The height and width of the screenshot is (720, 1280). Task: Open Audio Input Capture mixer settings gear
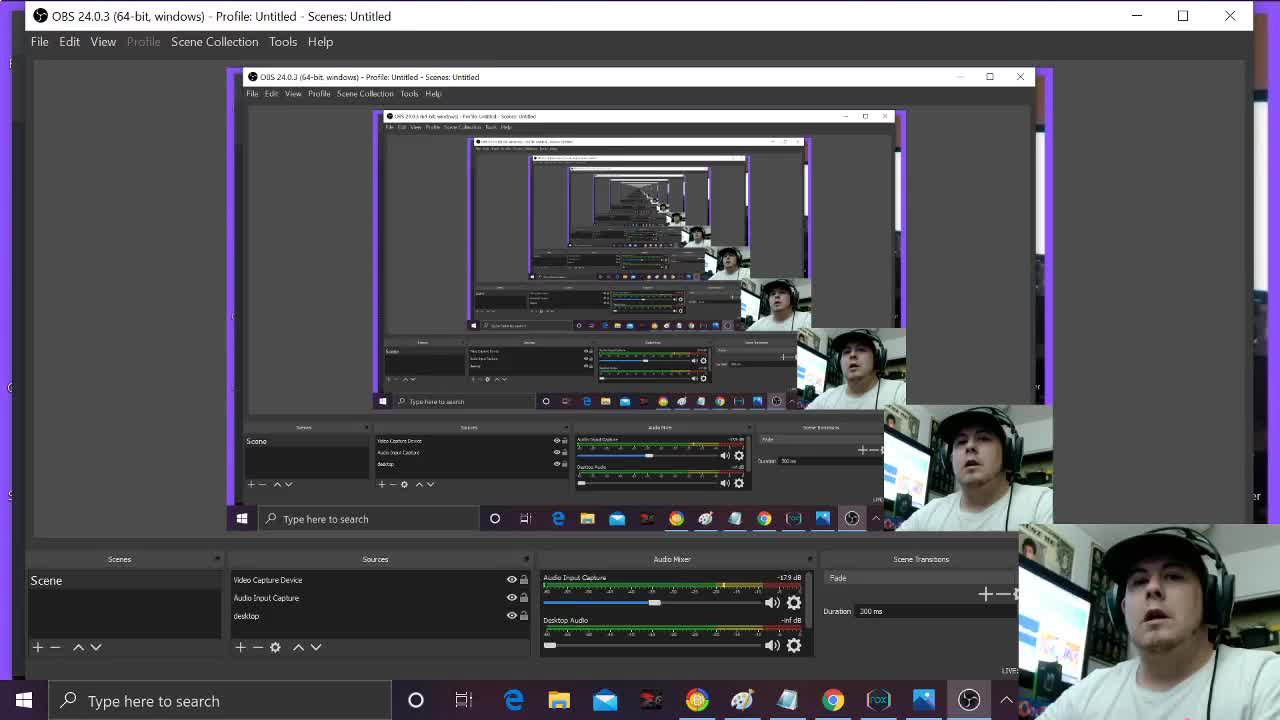794,603
